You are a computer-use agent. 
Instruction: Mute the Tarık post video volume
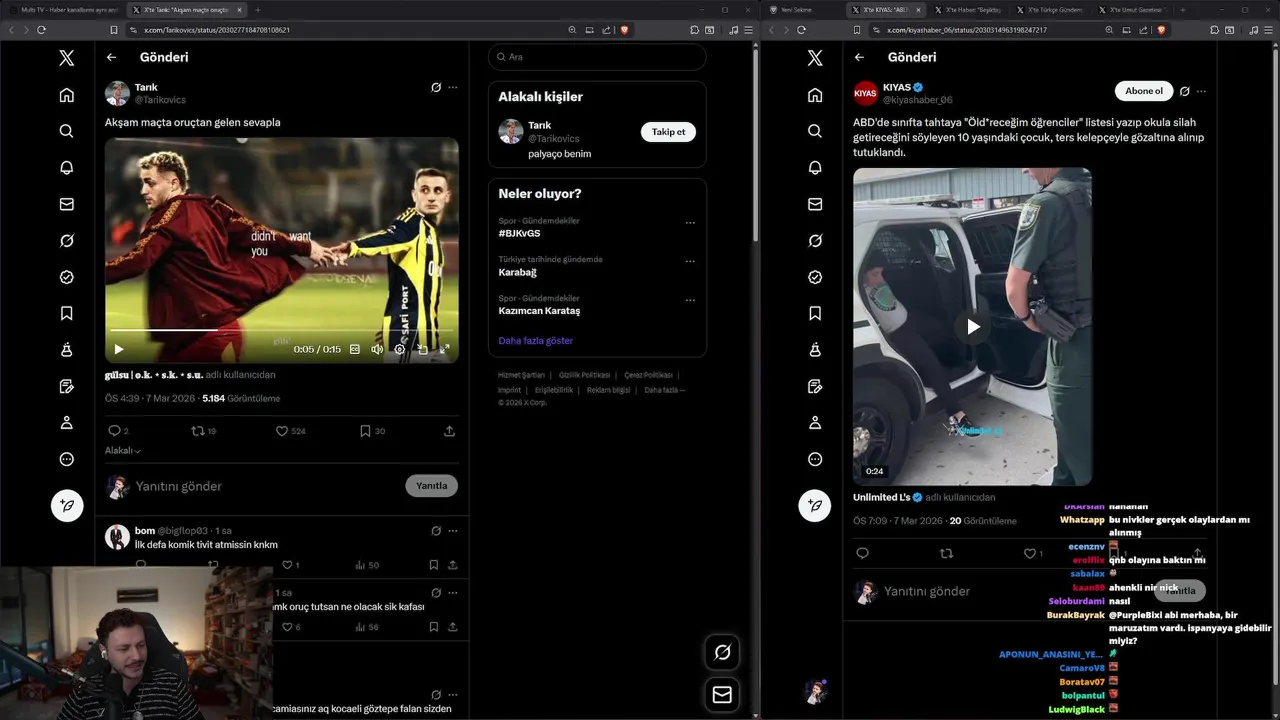(x=377, y=349)
